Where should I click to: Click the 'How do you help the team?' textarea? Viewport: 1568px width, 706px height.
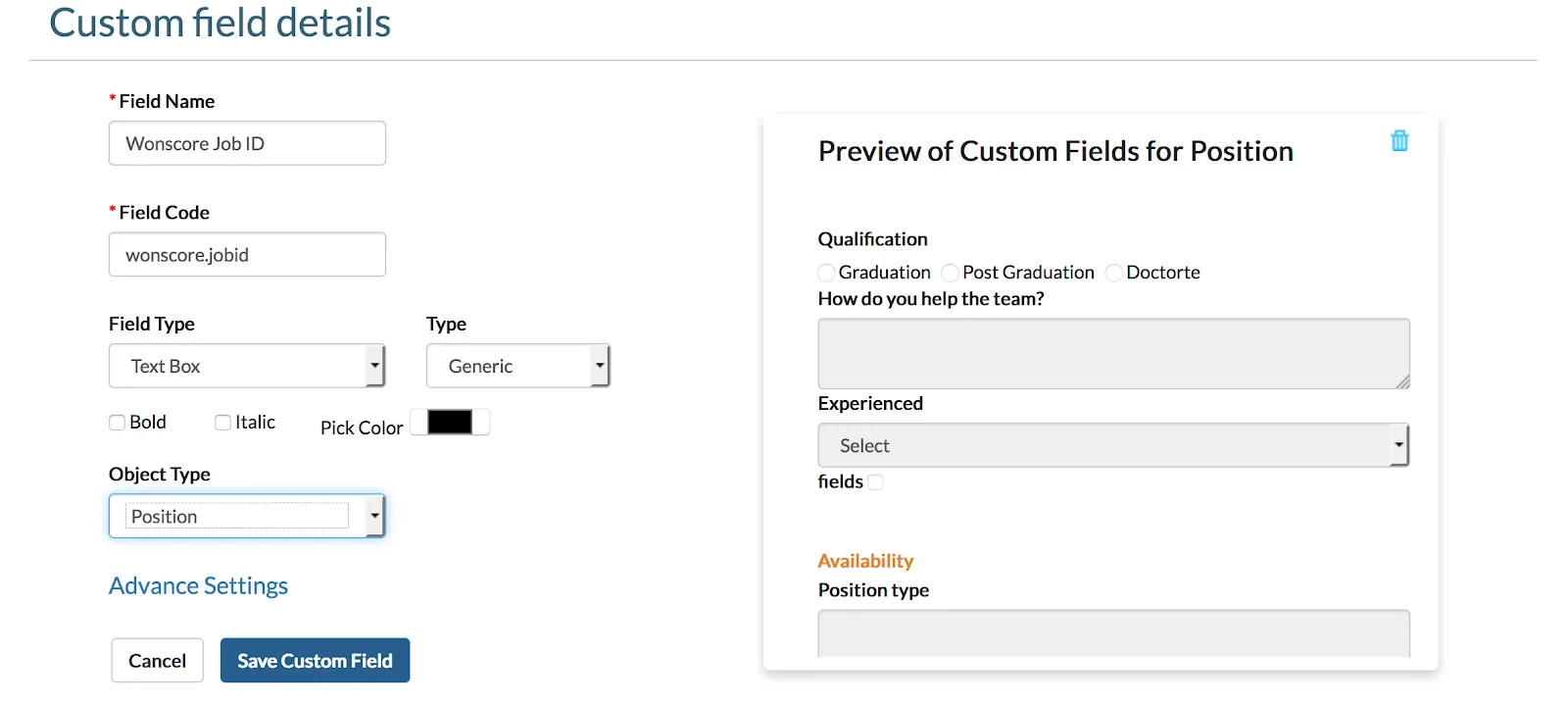coord(1113,353)
